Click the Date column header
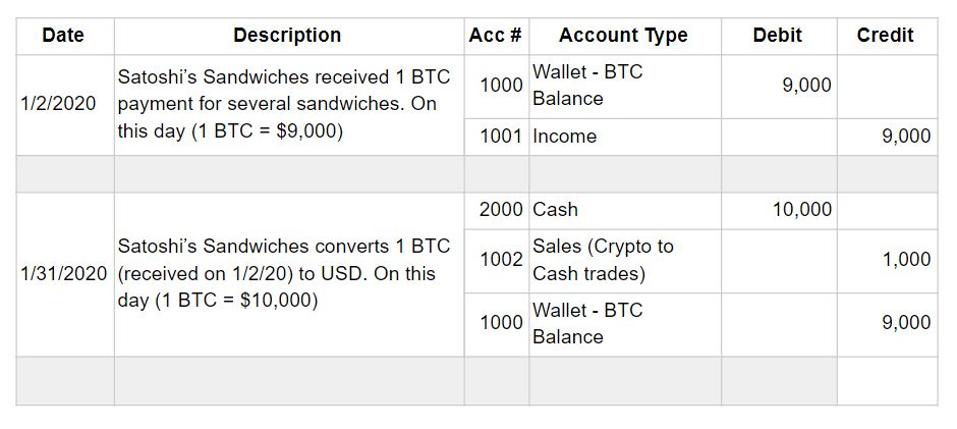The height and width of the screenshot is (429, 957). click(63, 35)
